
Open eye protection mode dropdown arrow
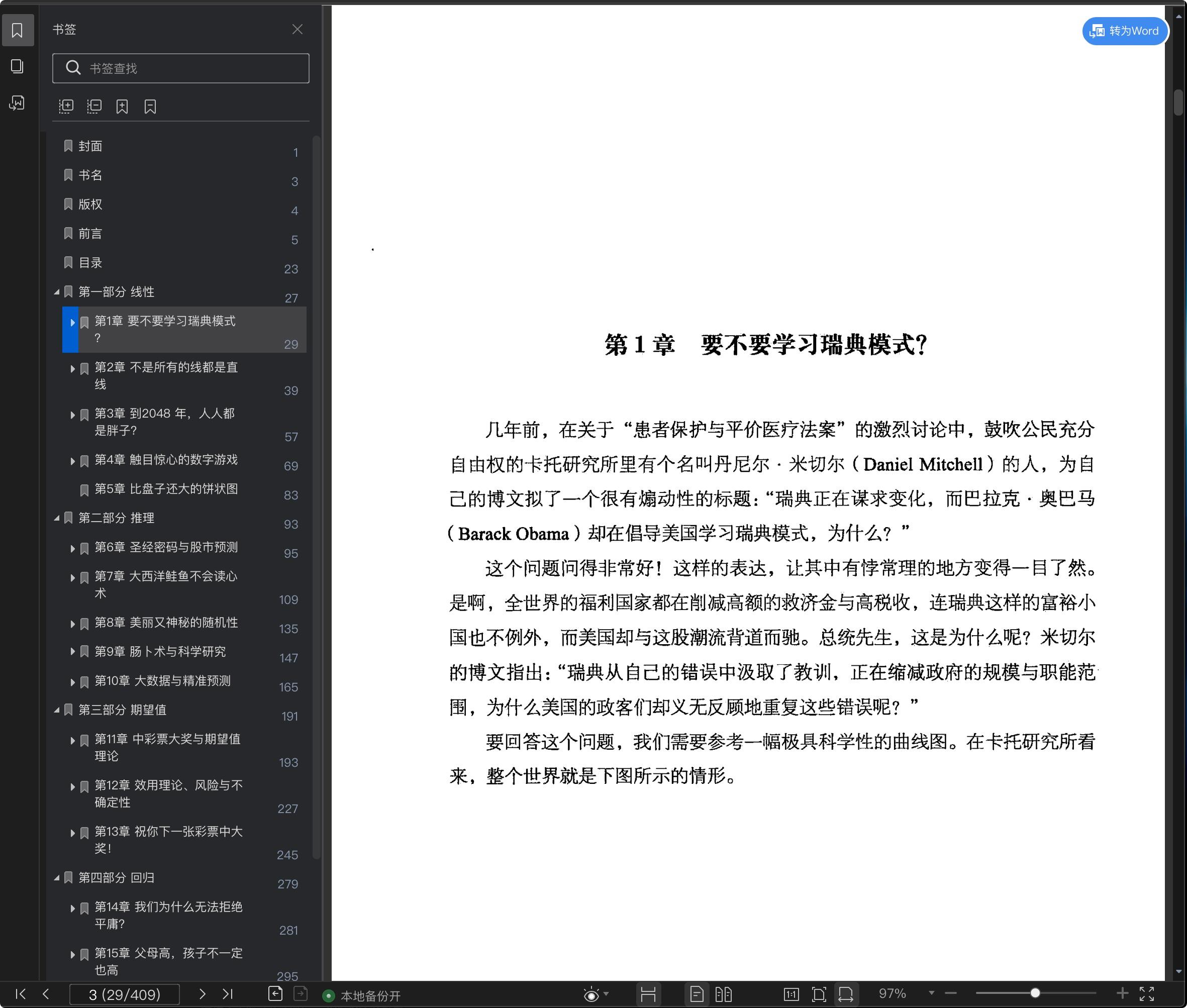pos(607,994)
